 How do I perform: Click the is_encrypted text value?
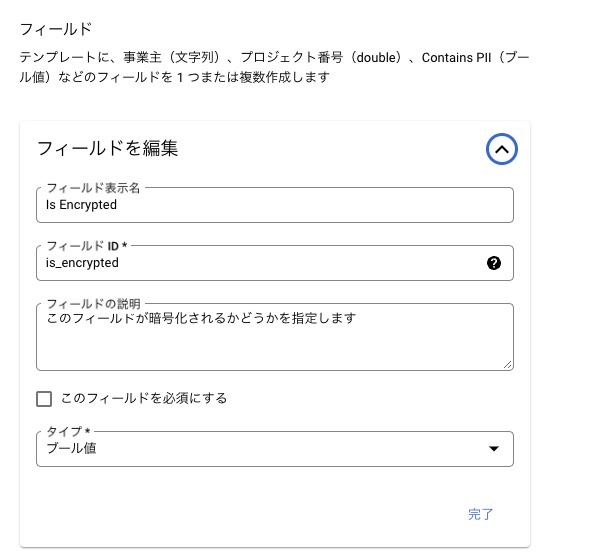coord(82,263)
